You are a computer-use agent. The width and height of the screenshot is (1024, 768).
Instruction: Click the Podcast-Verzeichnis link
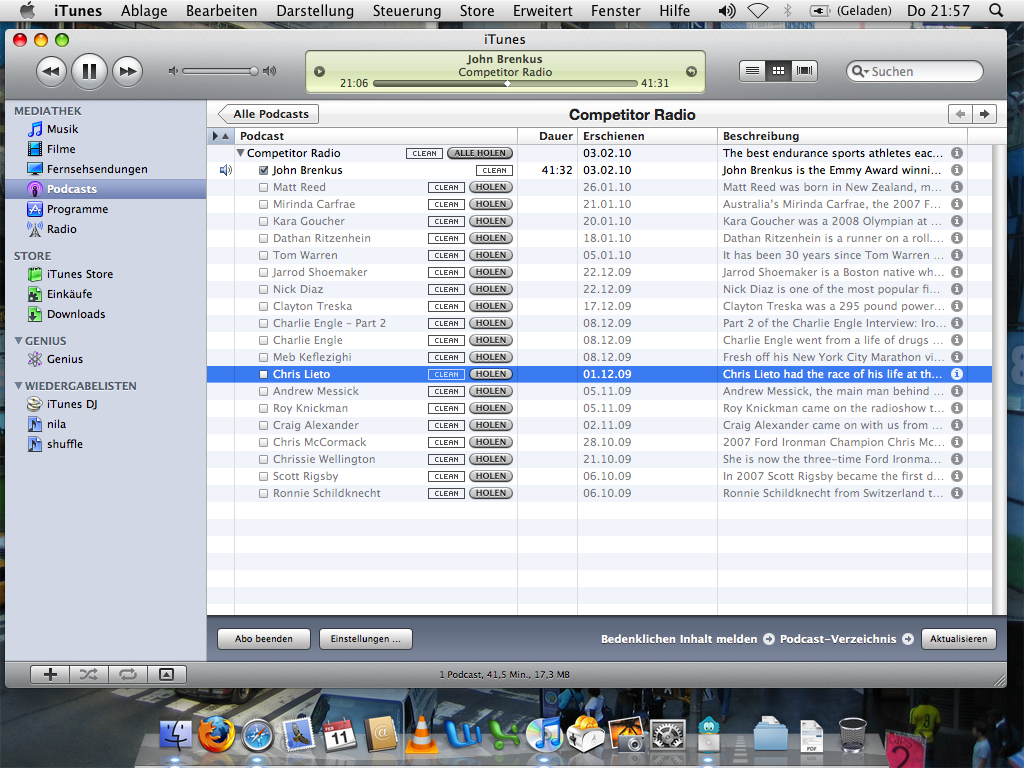846,639
